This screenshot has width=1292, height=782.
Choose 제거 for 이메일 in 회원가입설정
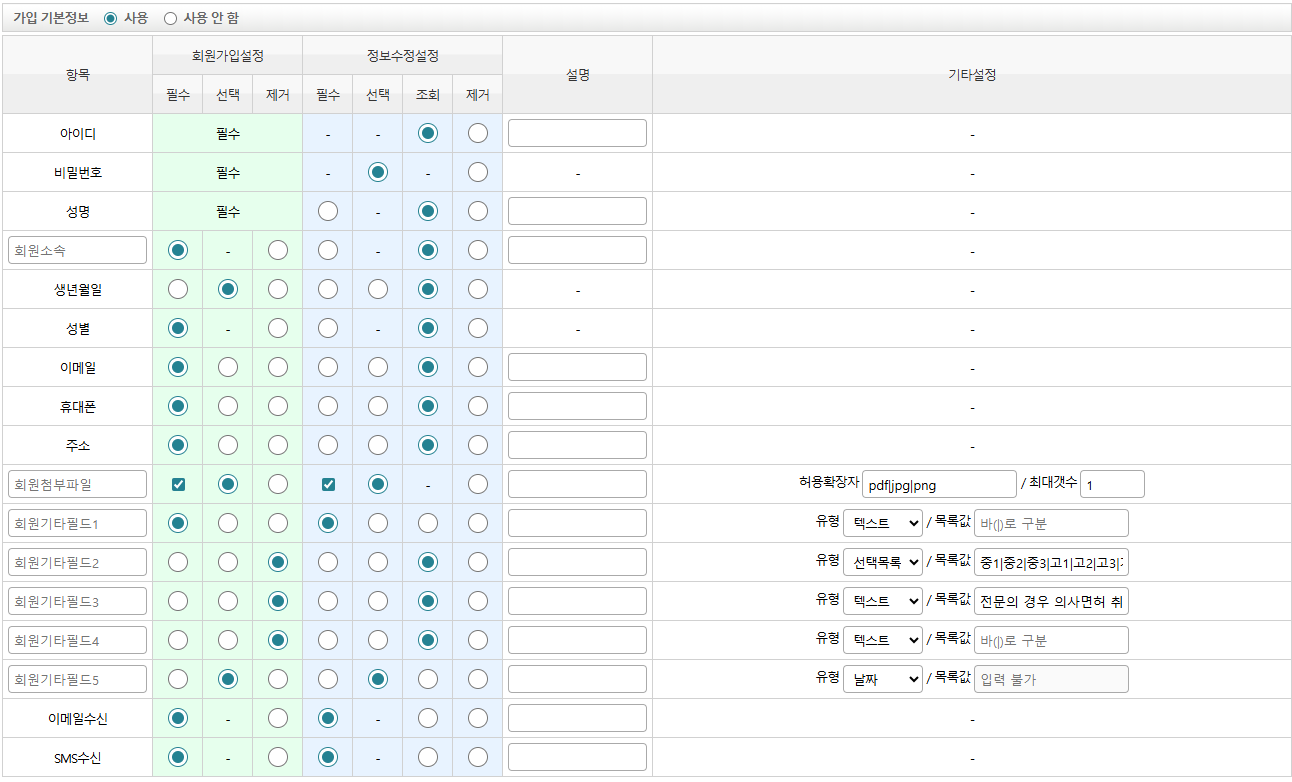point(278,367)
